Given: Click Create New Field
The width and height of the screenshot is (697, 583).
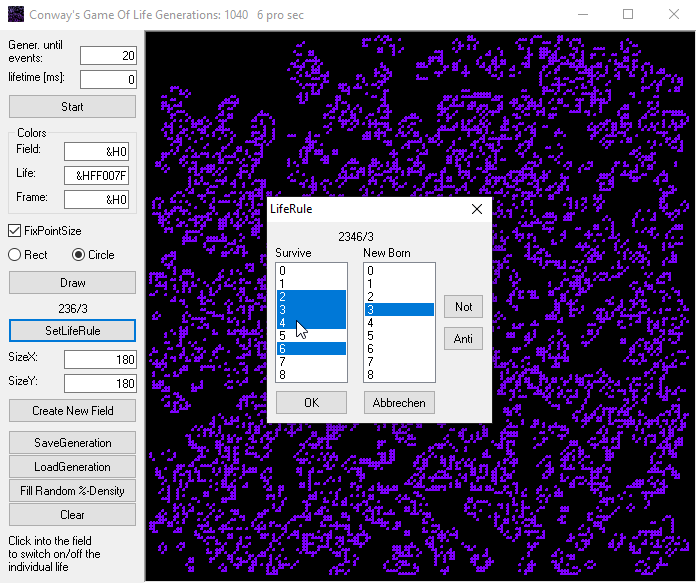Looking at the screenshot, I should click(72, 411).
